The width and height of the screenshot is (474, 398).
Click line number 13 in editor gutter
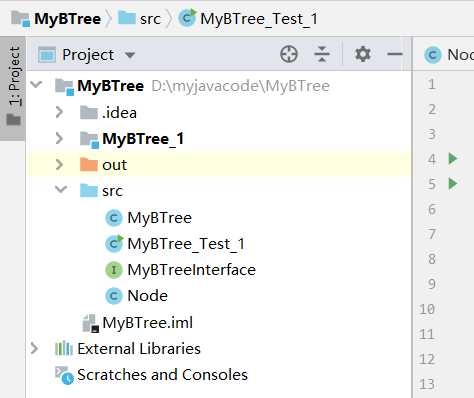pyautogui.click(x=427, y=384)
